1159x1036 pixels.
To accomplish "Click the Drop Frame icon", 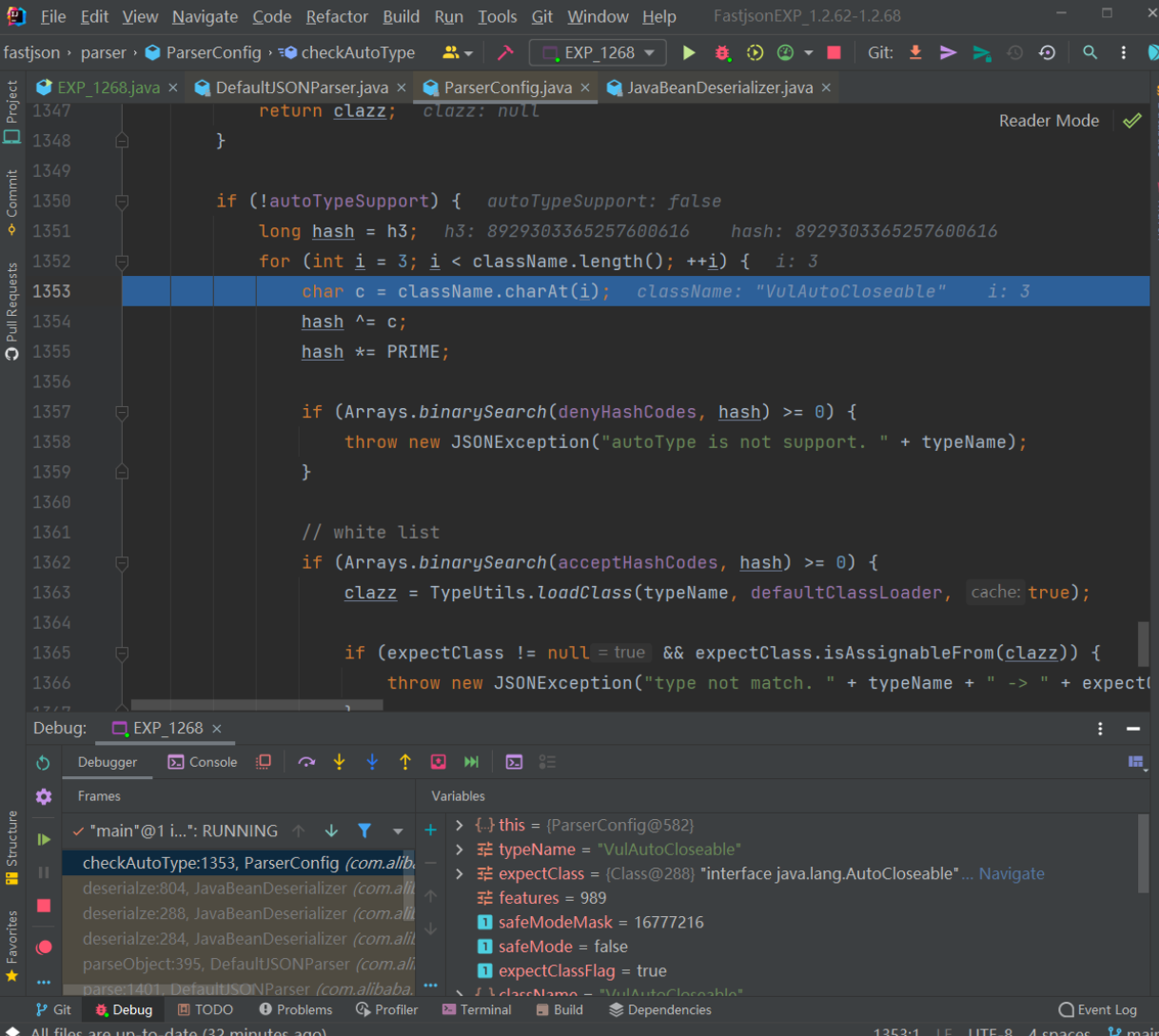I will [438, 762].
